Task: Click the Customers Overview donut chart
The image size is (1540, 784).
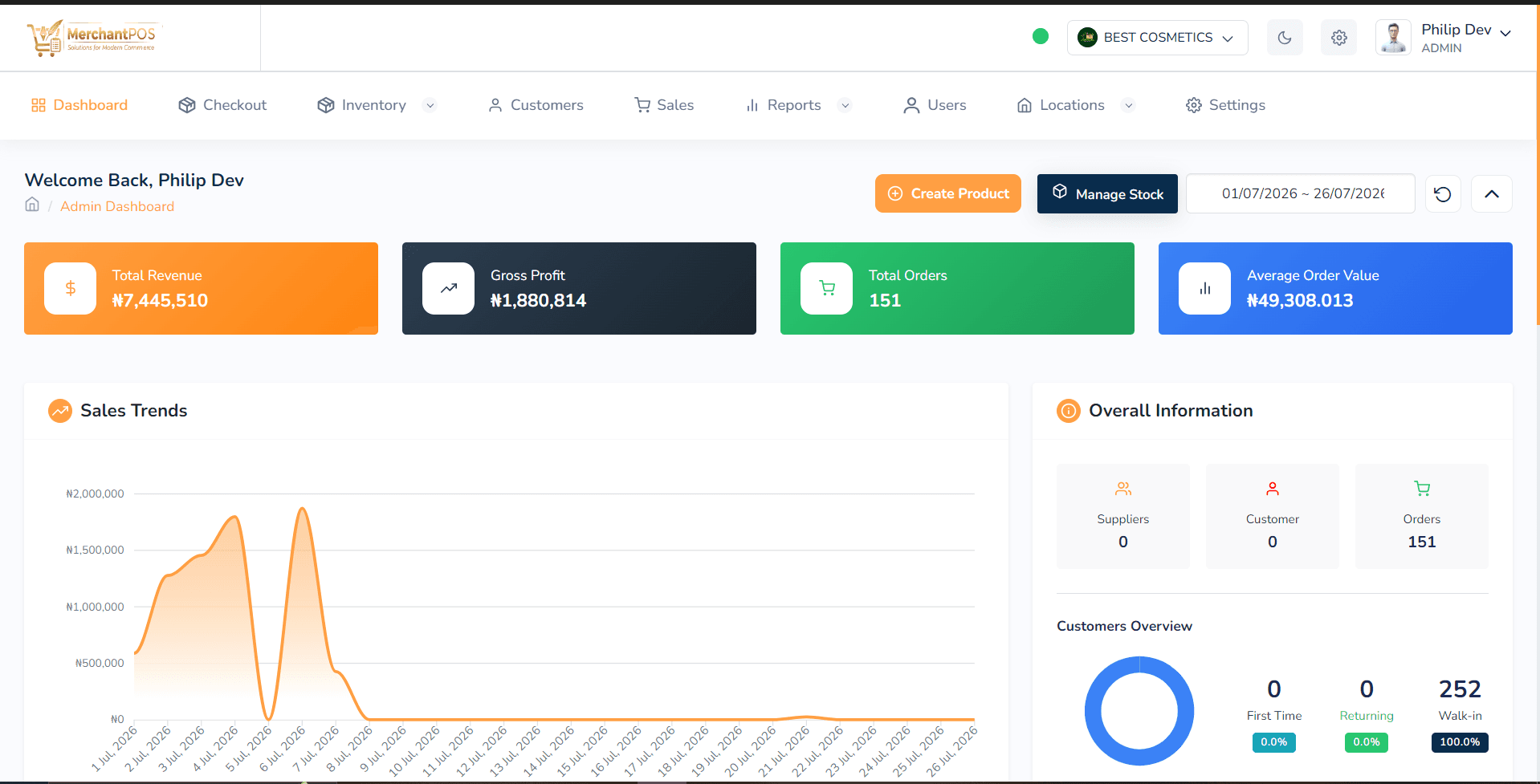Action: pyautogui.click(x=1139, y=711)
